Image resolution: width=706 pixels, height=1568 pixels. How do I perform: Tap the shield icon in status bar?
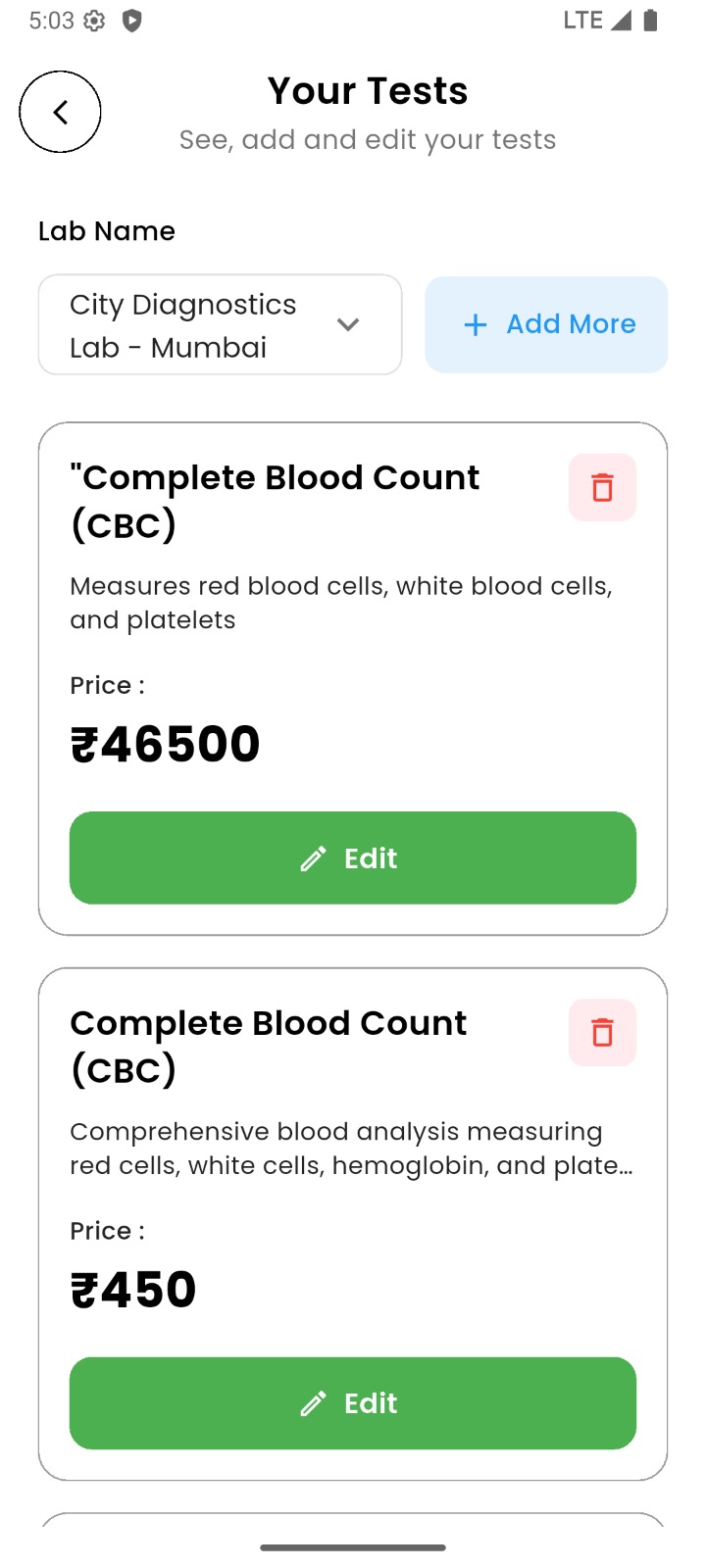tap(132, 21)
